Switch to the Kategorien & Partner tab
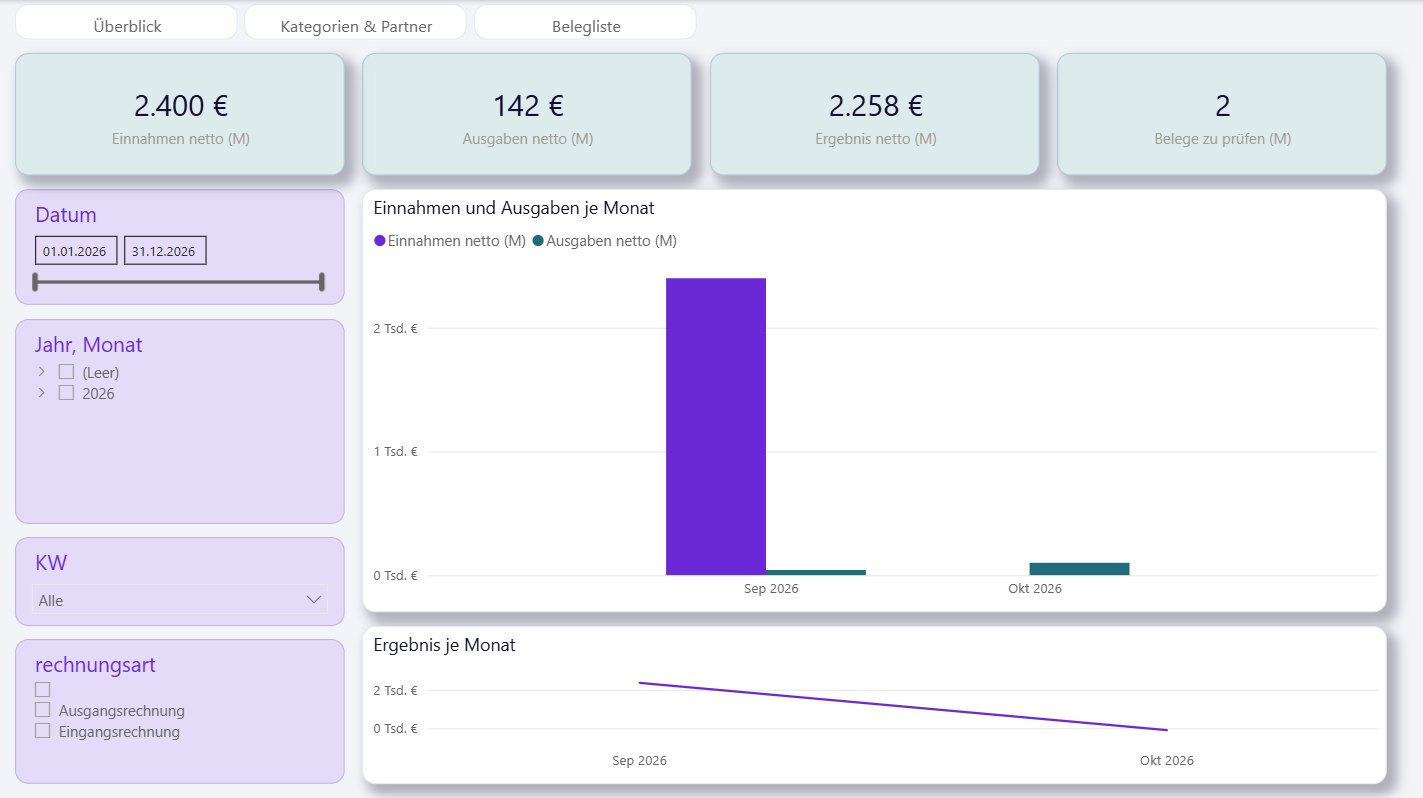 click(x=355, y=22)
